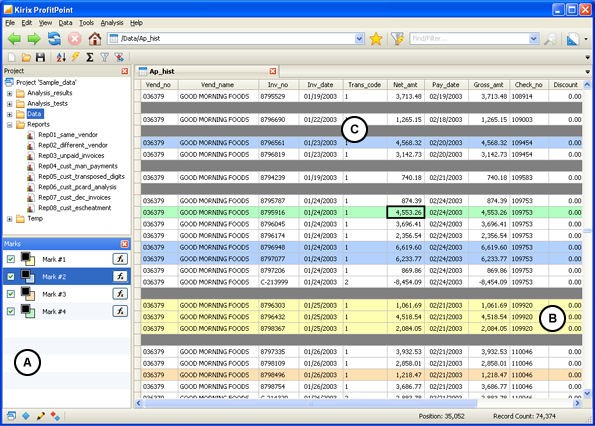Expand the Temp folder node
This screenshot has height=426, width=595.
coord(9,219)
